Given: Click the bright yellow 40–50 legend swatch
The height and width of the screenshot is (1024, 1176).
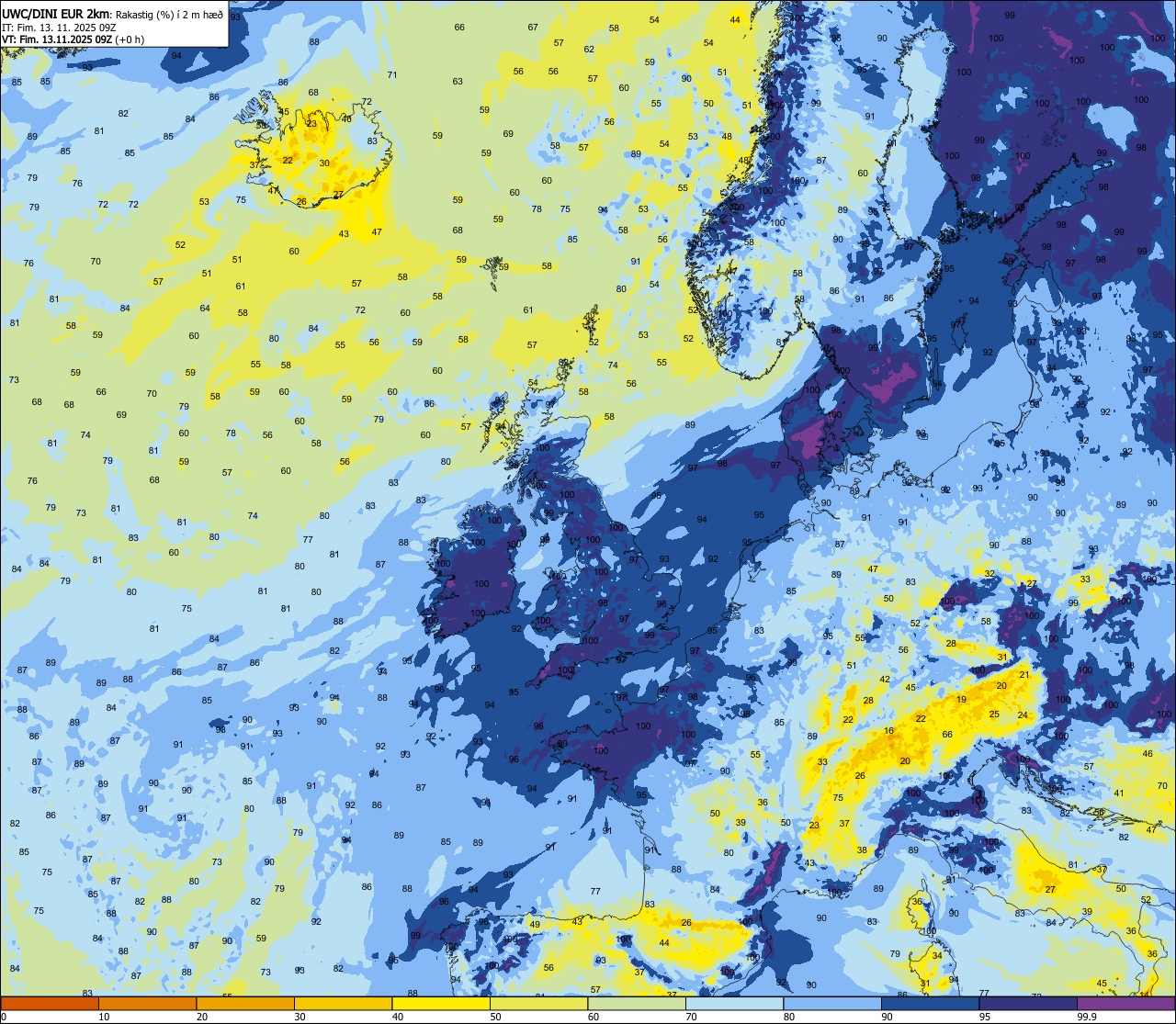Looking at the screenshot, I should pyautogui.click(x=441, y=1004).
